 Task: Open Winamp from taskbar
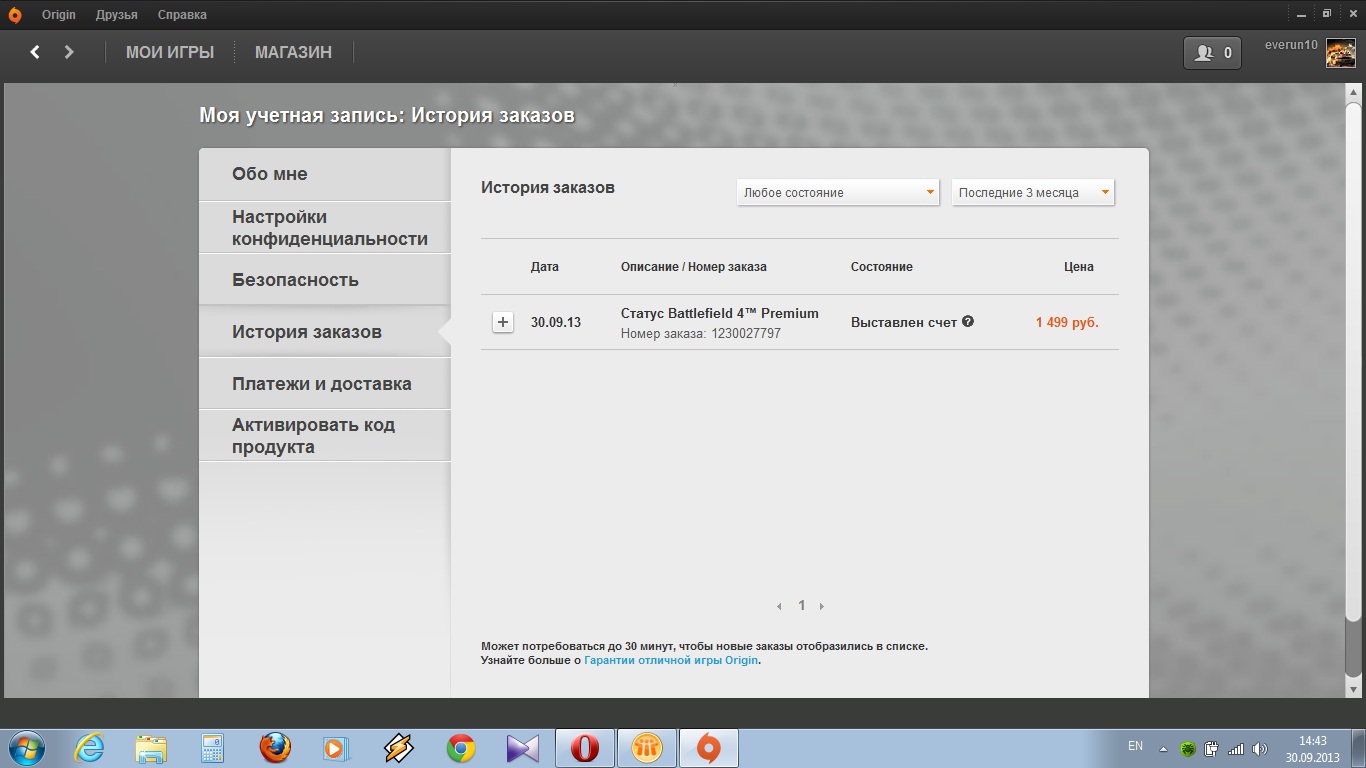(398, 748)
